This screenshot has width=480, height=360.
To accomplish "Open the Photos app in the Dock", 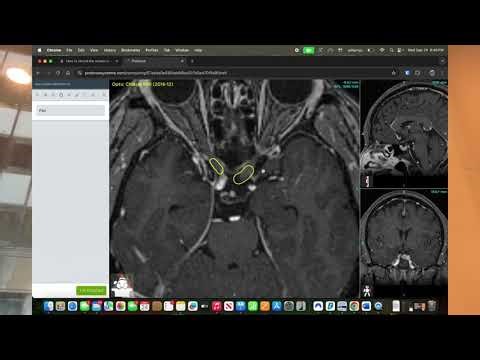I will tap(121, 306).
